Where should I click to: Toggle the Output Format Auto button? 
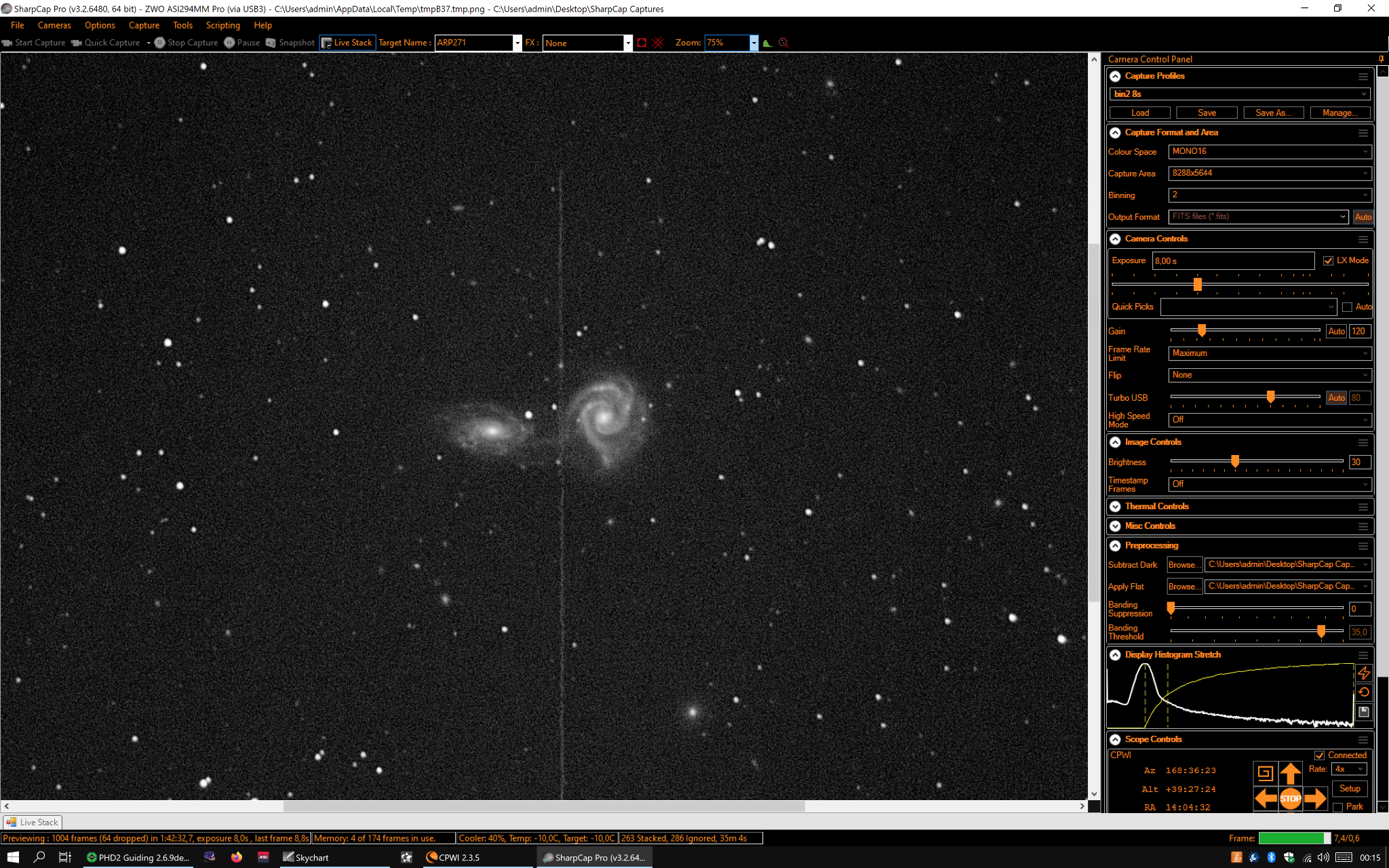[1363, 217]
